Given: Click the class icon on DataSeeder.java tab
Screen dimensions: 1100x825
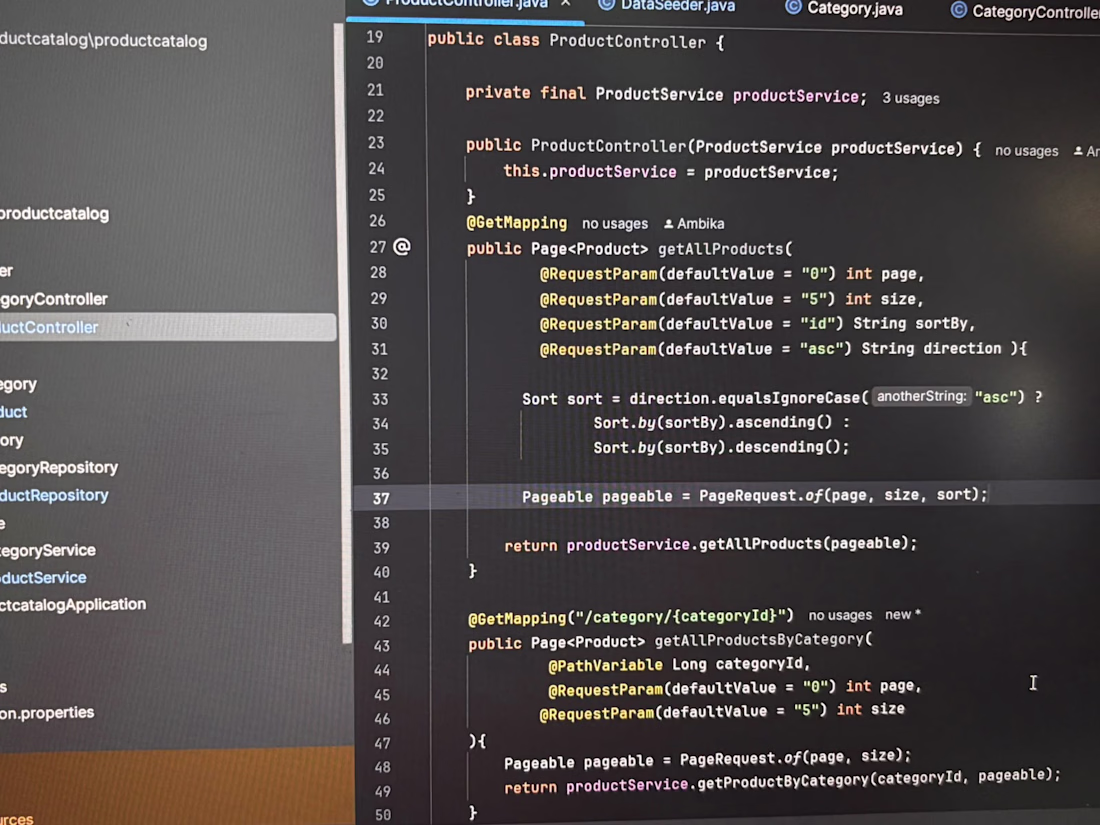Looking at the screenshot, I should [x=607, y=4].
